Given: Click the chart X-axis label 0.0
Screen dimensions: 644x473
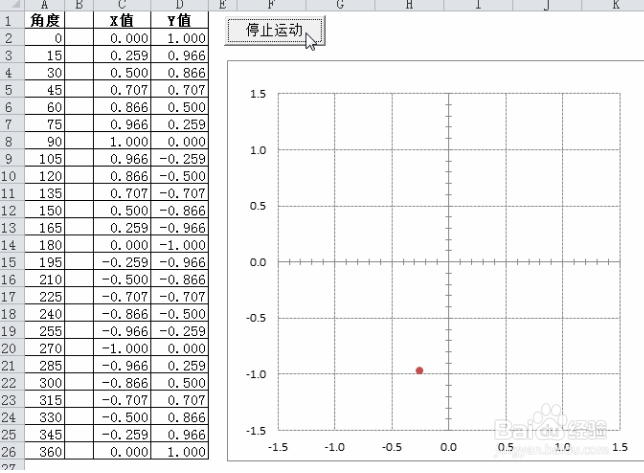Looking at the screenshot, I should pos(448,447).
